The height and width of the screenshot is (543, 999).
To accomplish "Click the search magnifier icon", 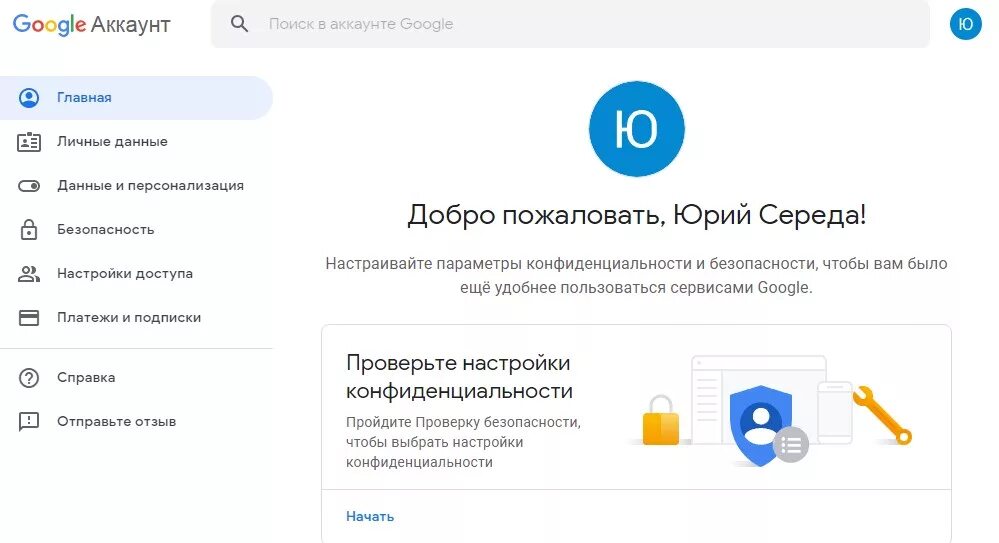I will click(x=240, y=24).
